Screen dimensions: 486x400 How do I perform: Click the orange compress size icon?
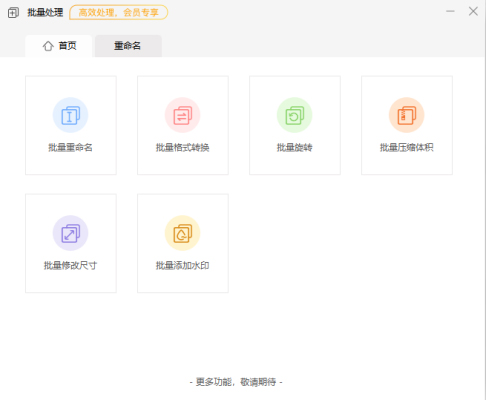point(407,115)
